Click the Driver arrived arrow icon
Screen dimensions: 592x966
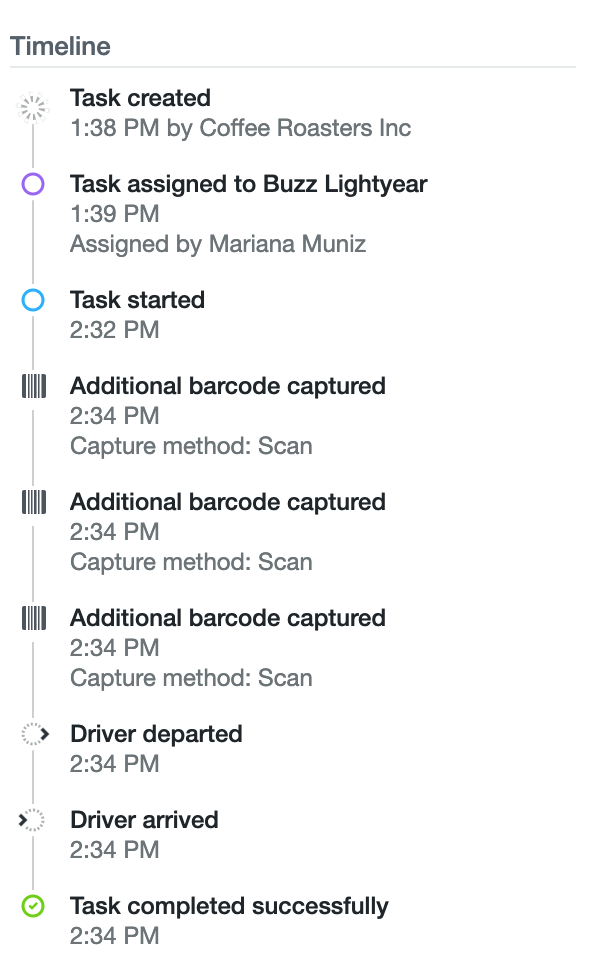point(31,820)
